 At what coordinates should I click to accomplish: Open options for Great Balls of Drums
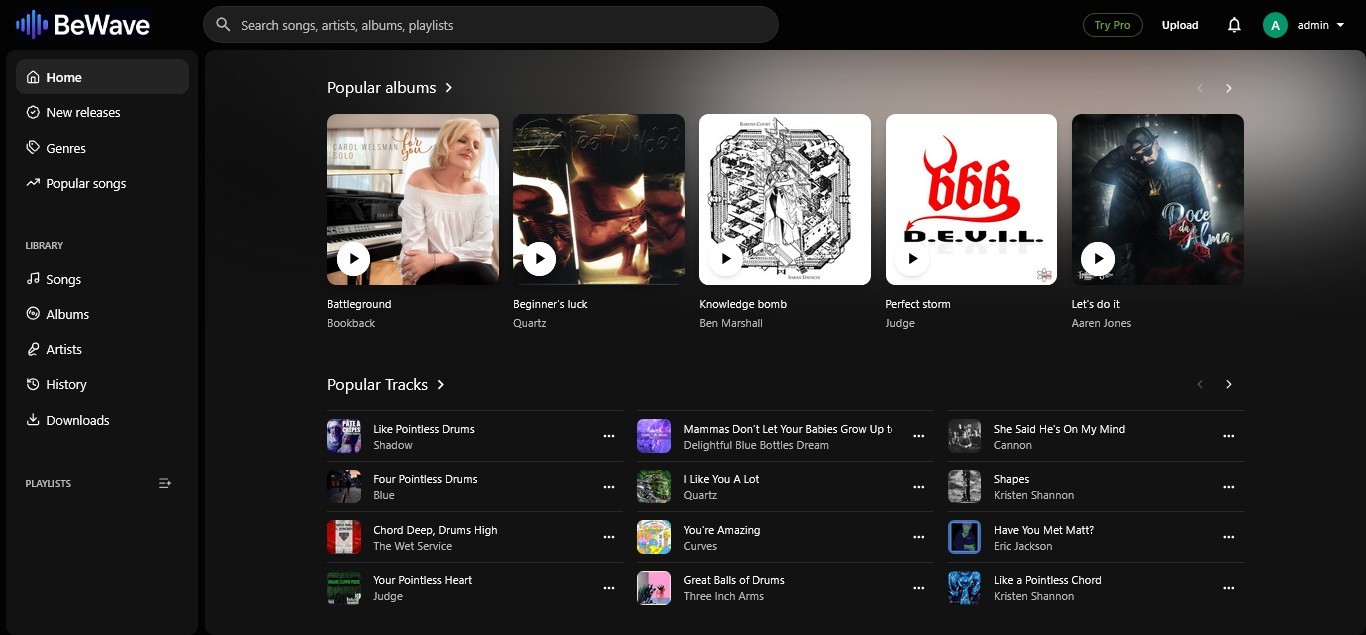tap(919, 588)
